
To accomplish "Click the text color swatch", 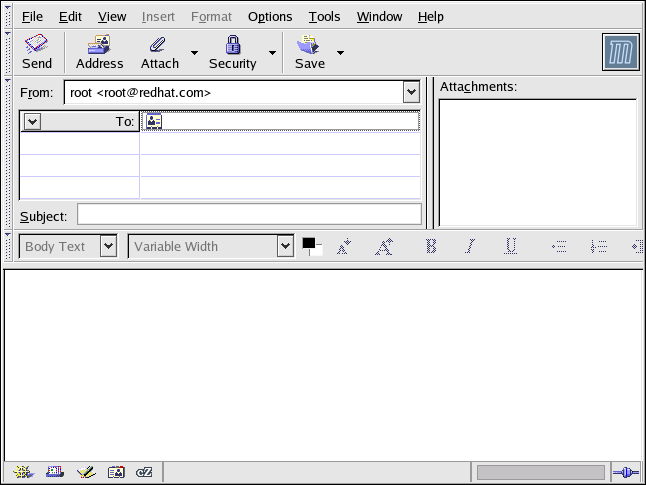I will (310, 245).
